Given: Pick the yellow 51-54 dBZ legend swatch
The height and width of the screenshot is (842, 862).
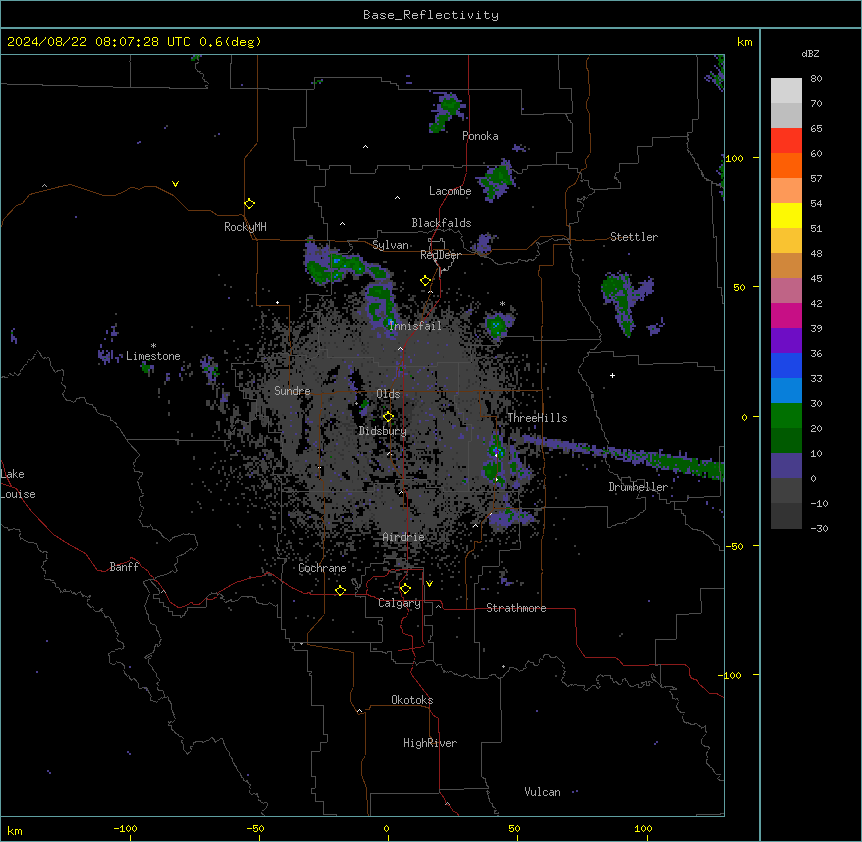Looking at the screenshot, I should 786,215.
